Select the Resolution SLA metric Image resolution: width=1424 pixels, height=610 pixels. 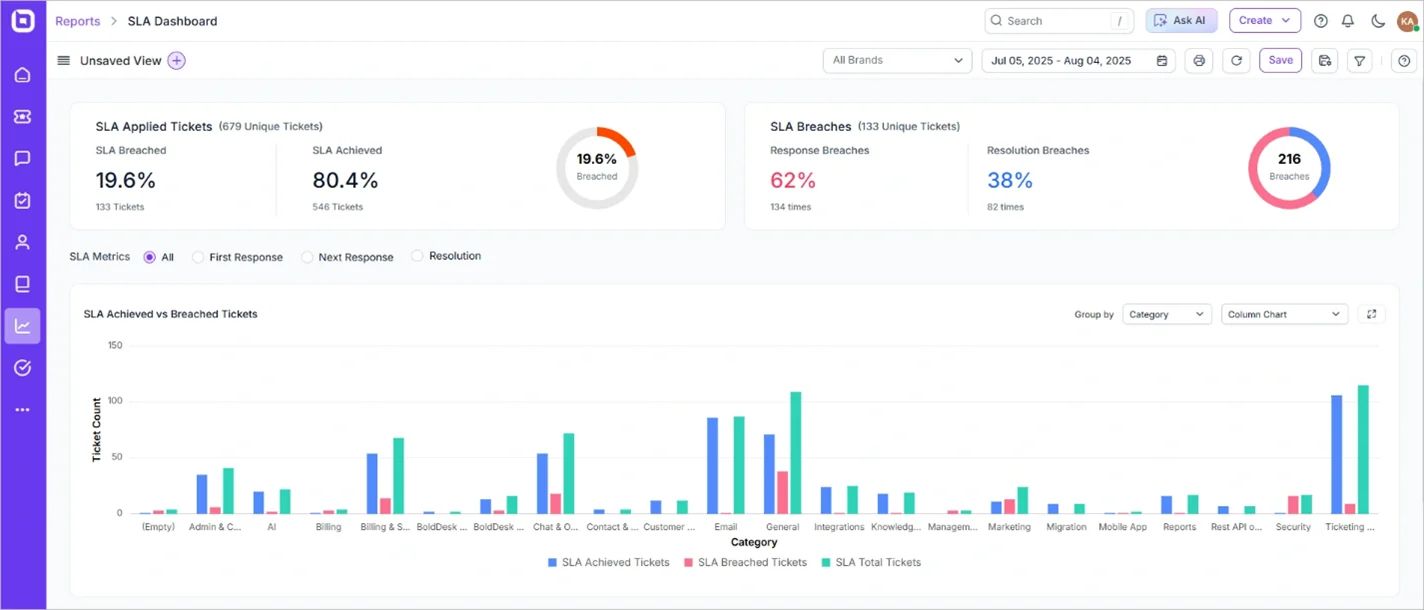[417, 256]
